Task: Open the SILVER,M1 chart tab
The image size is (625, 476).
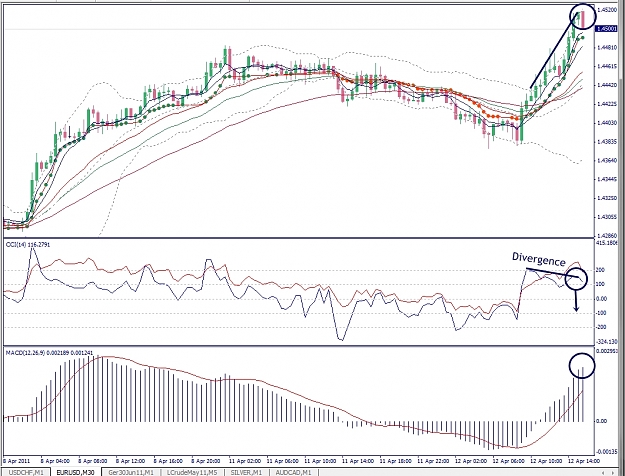Action: click(246, 472)
